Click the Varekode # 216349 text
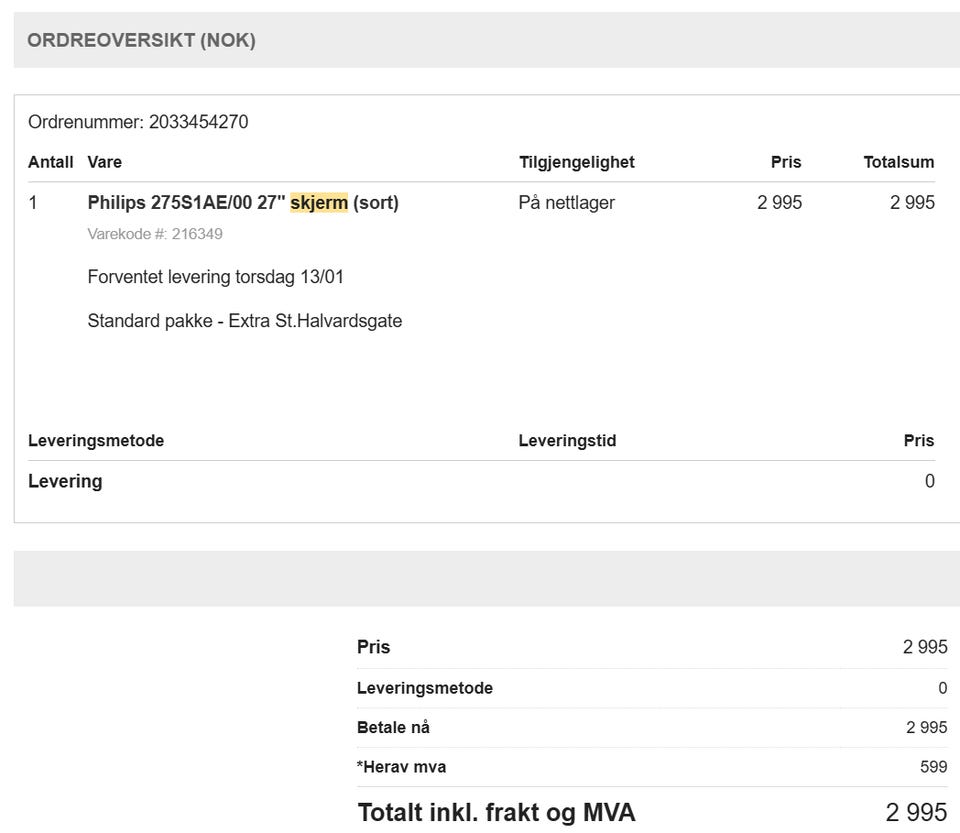Viewport: 960px width, 833px height. point(155,234)
